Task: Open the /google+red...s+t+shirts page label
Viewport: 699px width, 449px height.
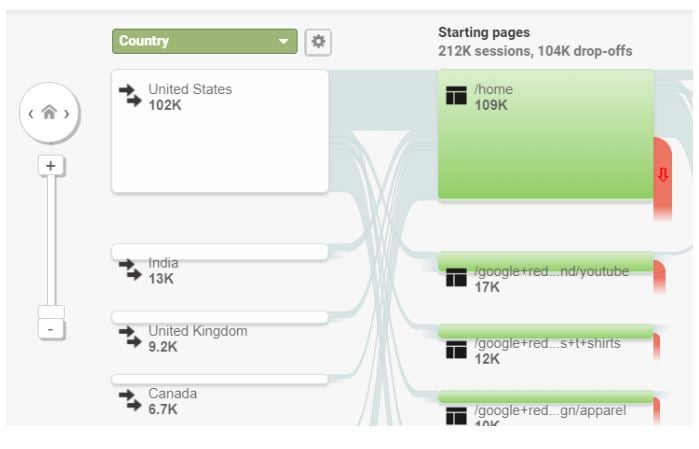Action: [547, 343]
